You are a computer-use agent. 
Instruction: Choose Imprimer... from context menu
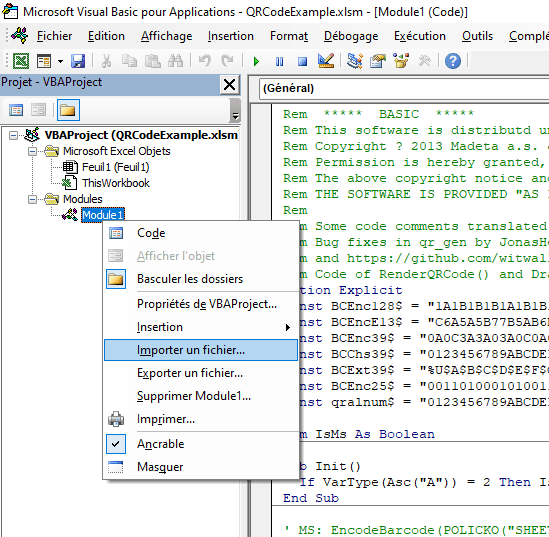click(x=201, y=419)
